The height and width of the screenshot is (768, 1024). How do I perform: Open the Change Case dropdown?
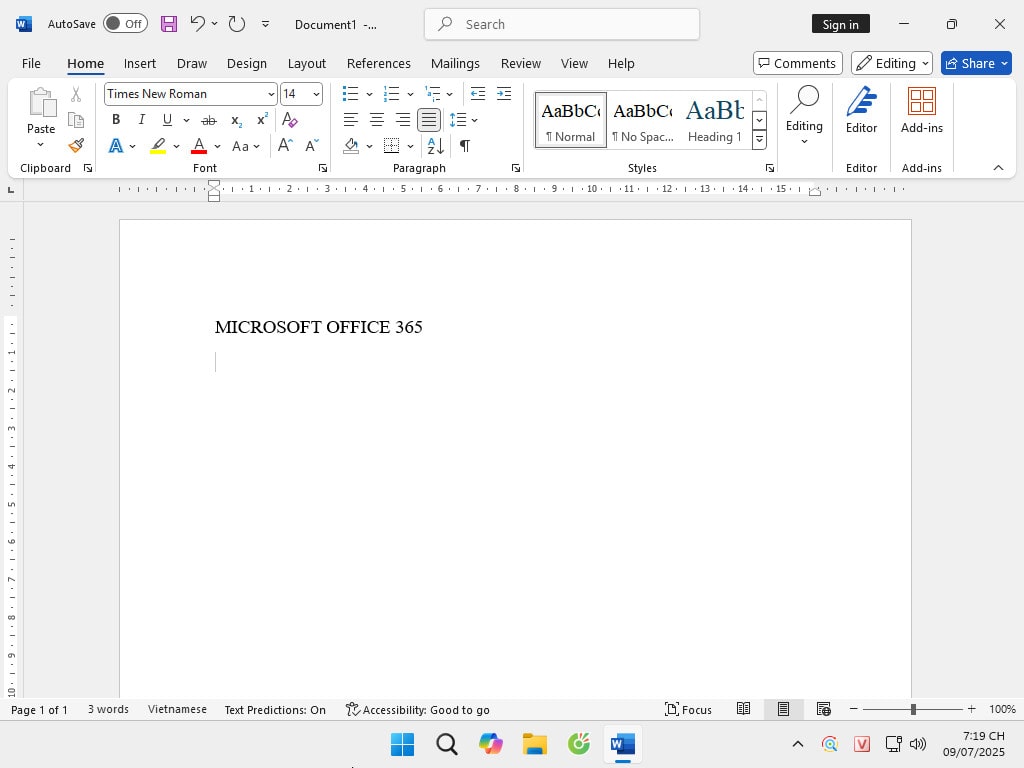[246, 146]
